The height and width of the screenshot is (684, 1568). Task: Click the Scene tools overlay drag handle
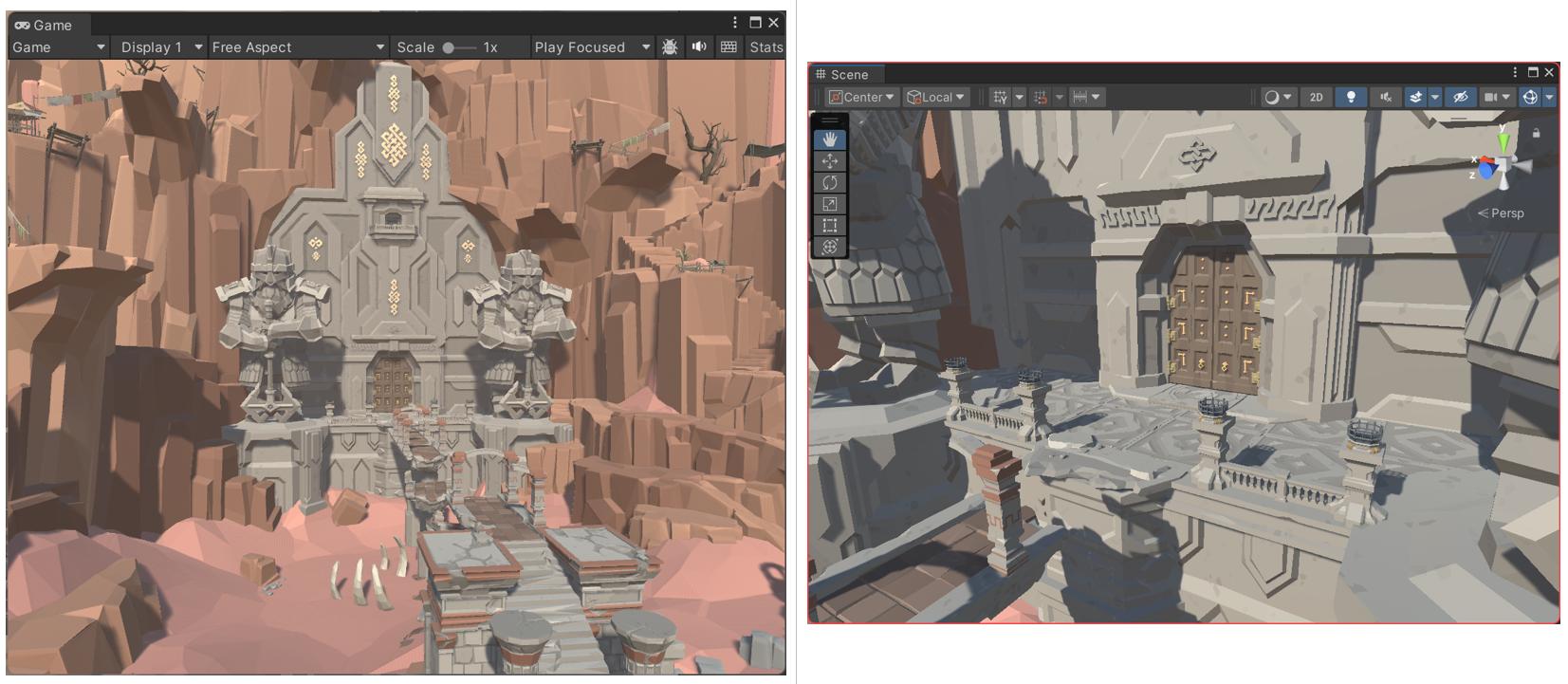(x=830, y=120)
